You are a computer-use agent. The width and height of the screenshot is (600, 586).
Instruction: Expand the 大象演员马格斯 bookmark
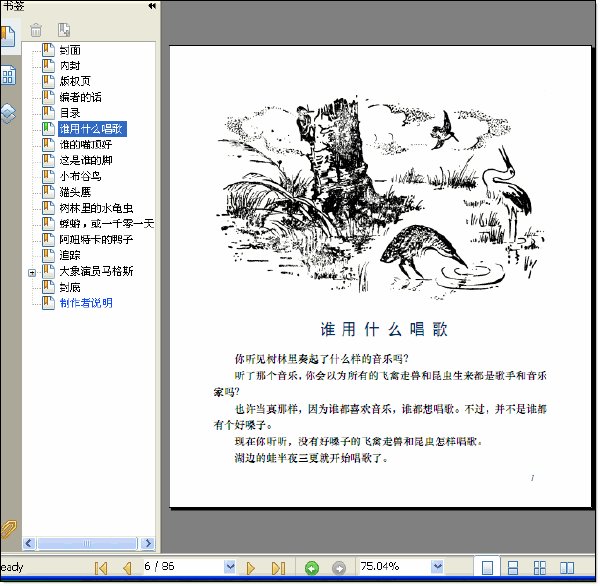pos(32,273)
